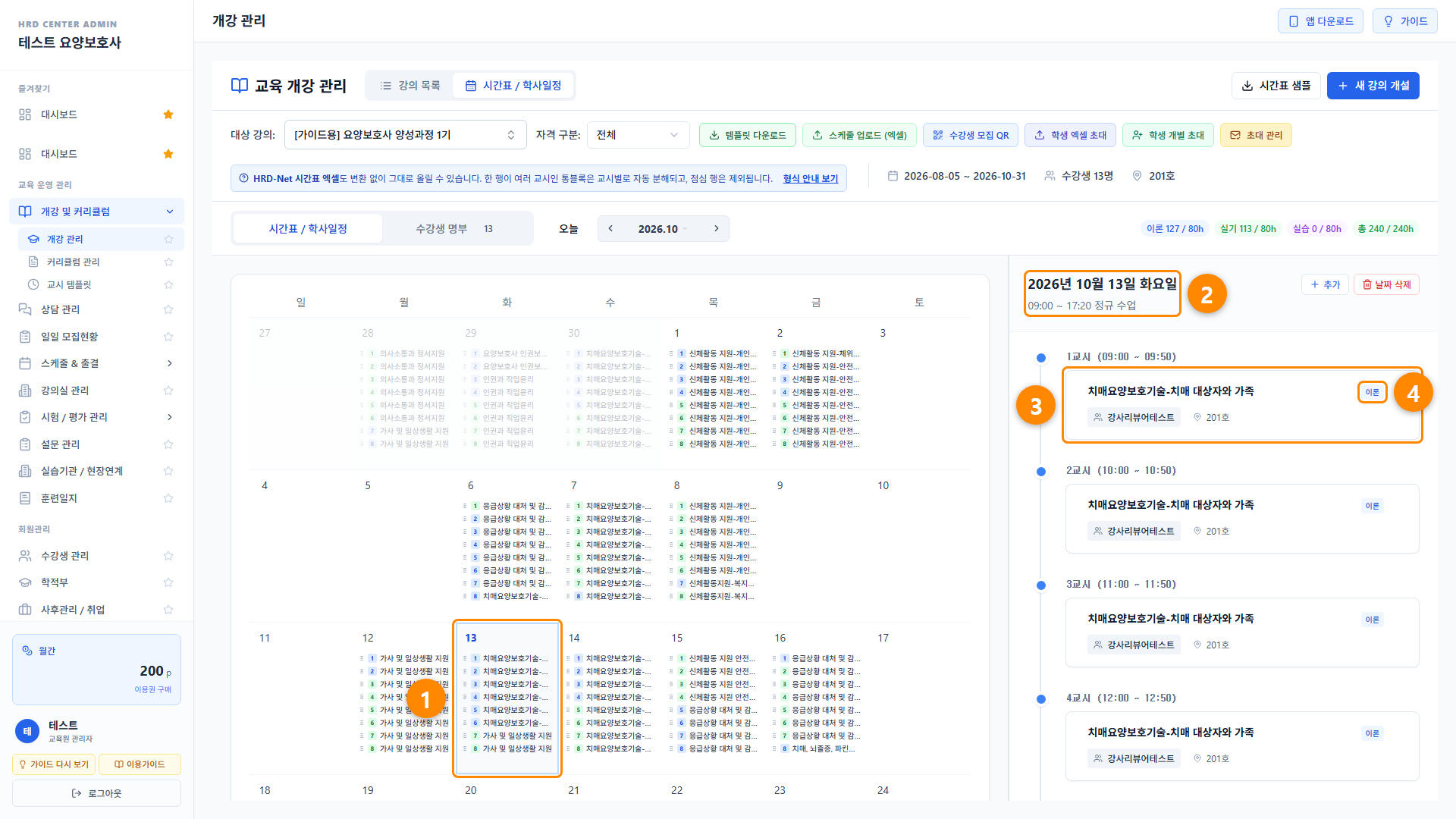The height and width of the screenshot is (819, 1456).
Task: Select the 시간표 / 학사일정 top tab
Action: pyautogui.click(x=513, y=86)
